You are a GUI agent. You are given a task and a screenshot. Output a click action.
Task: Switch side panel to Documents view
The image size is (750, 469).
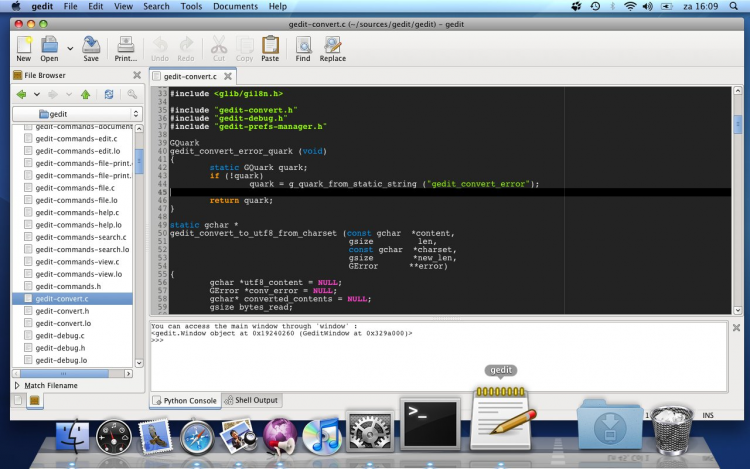pos(19,401)
